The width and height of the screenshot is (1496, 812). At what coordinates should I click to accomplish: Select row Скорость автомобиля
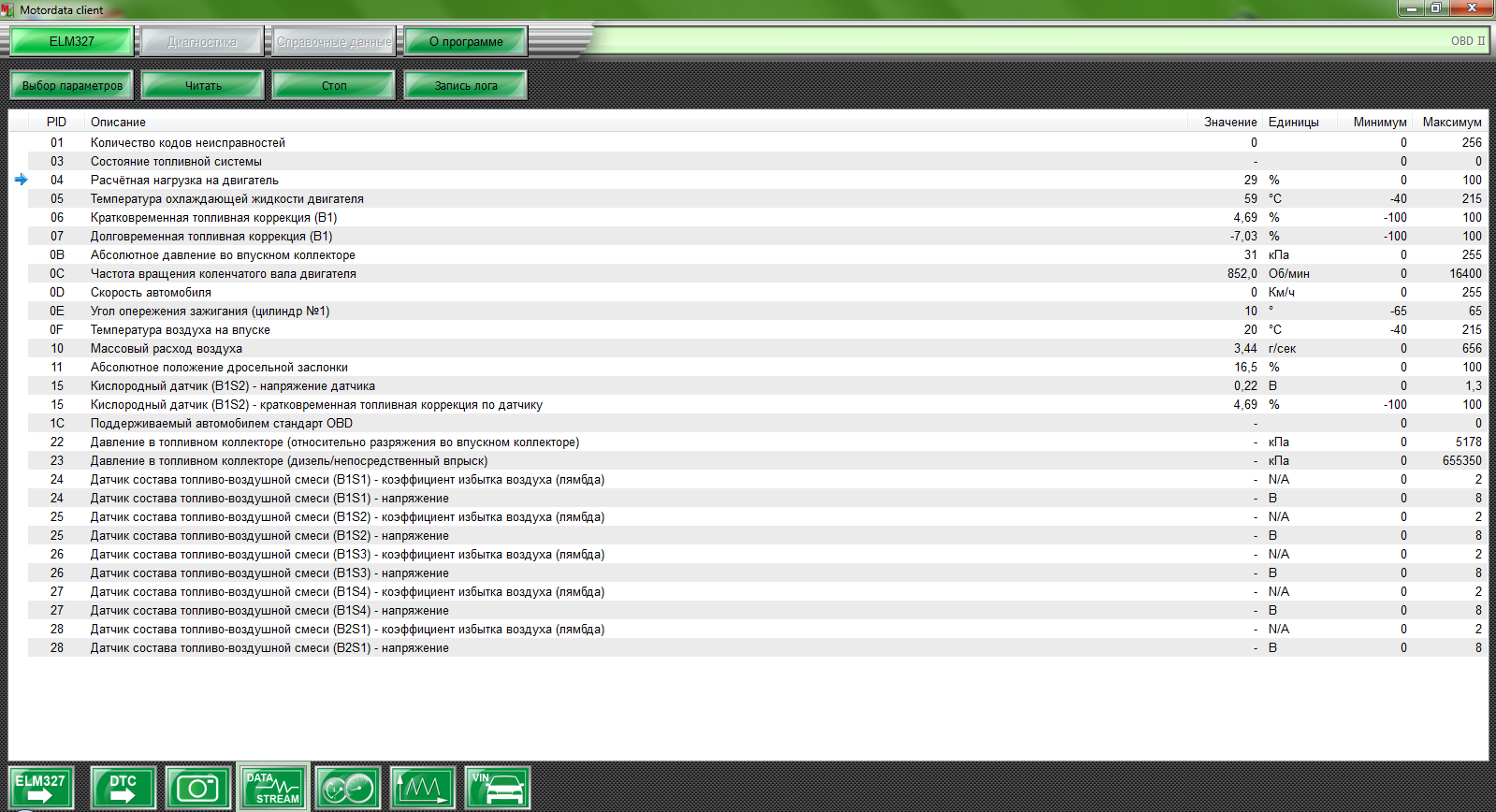(x=758, y=292)
